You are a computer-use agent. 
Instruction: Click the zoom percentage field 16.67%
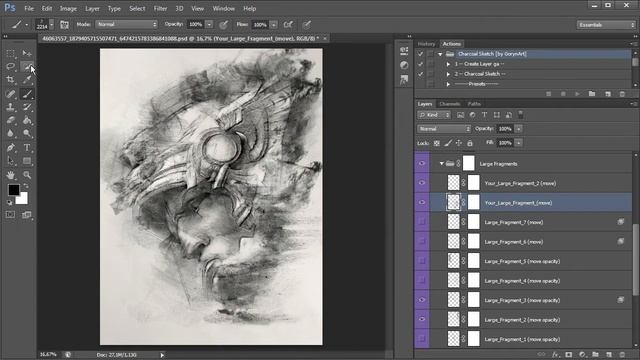pos(48,355)
